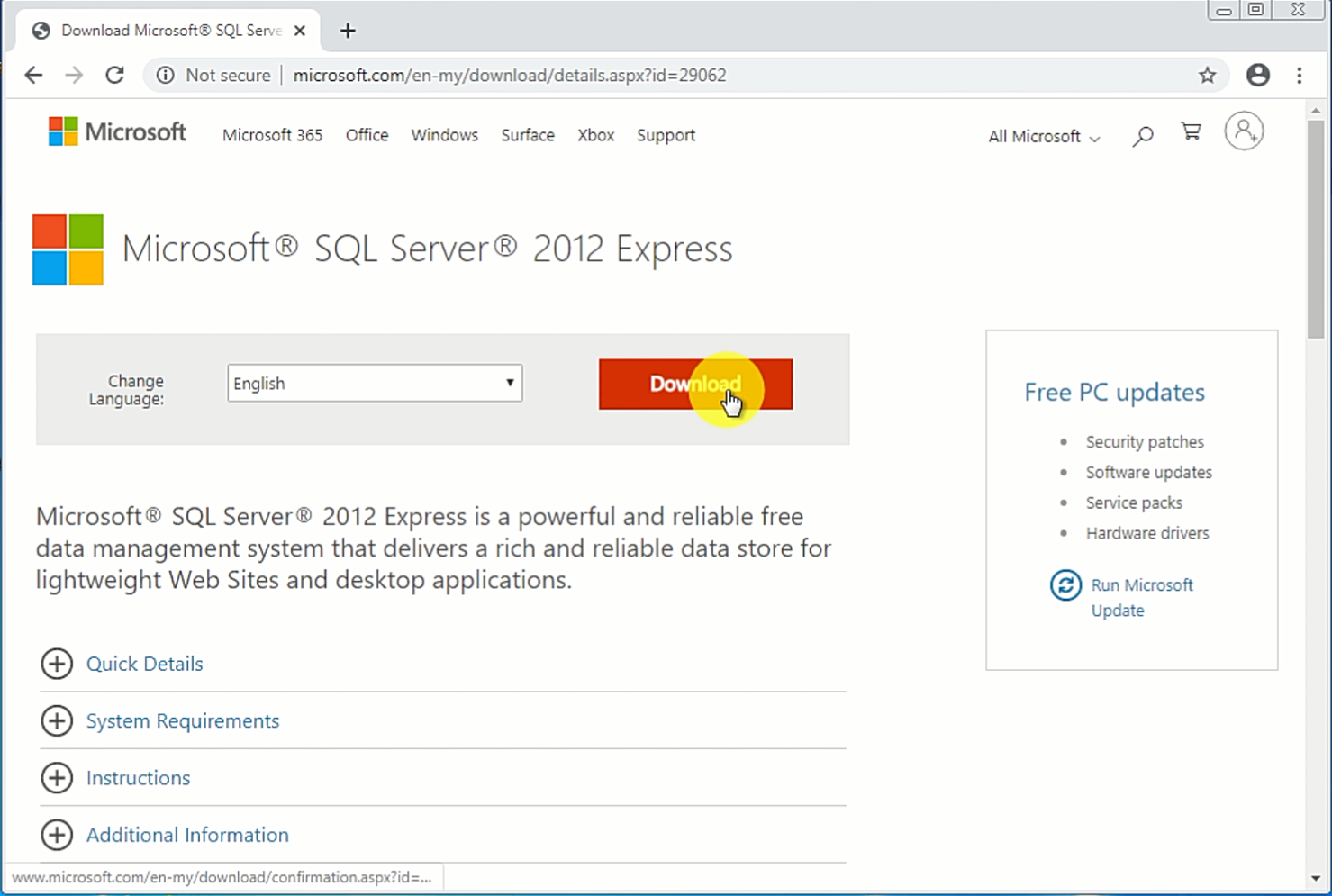Click the Service packs list item
Image resolution: width=1332 pixels, height=896 pixels.
1134,503
